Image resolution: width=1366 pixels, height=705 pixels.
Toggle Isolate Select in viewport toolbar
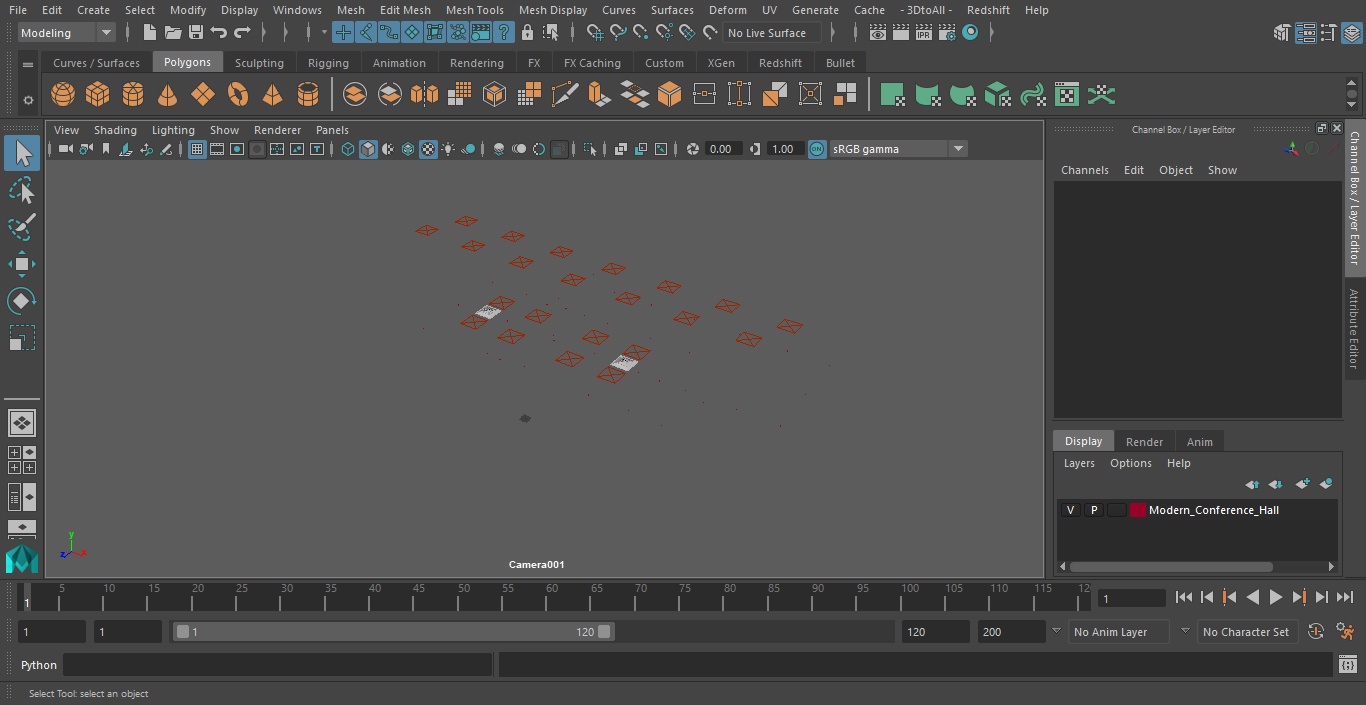(590, 149)
